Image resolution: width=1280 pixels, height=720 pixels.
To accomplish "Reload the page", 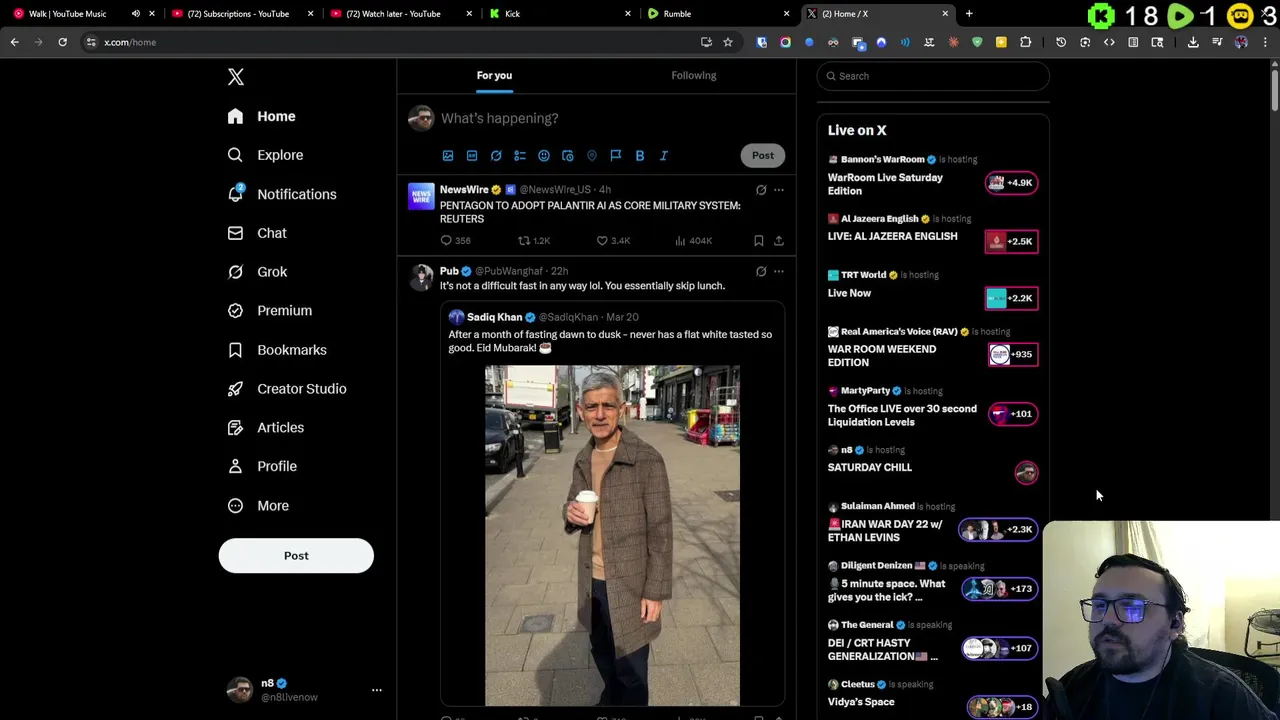I will (62, 42).
